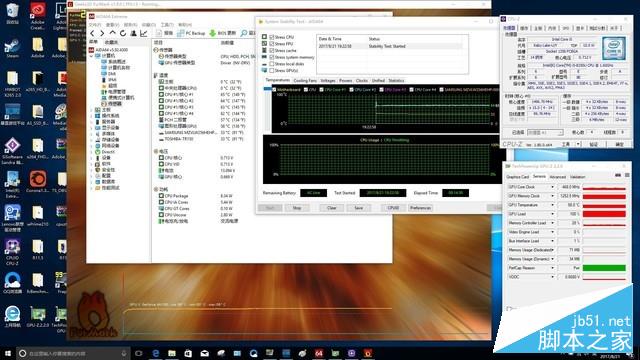Toggle CPU Core #4 graph legend checkbox
Viewport: 640px width, 360px height.
pyautogui.click(x=411, y=89)
